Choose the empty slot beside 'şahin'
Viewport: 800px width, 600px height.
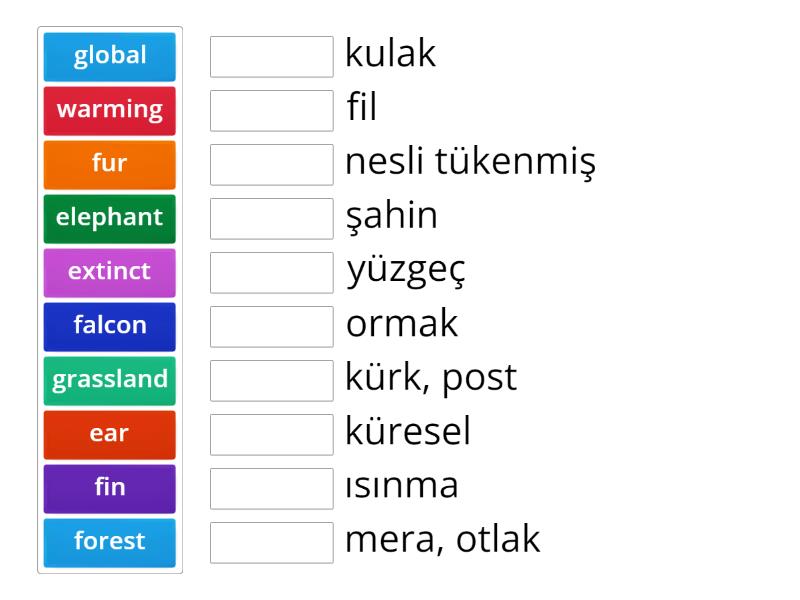(x=272, y=219)
